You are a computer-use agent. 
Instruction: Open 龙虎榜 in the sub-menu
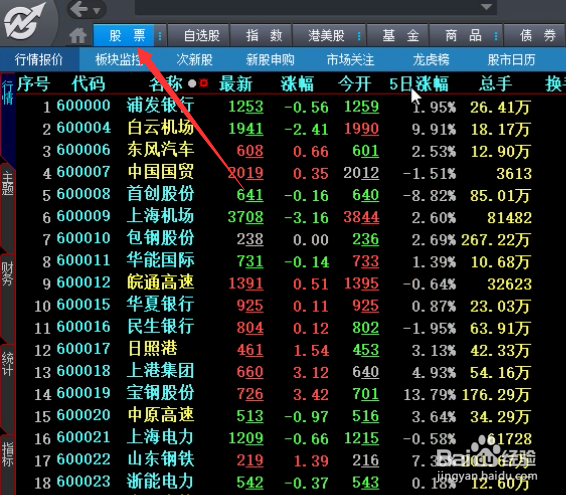[431, 59]
